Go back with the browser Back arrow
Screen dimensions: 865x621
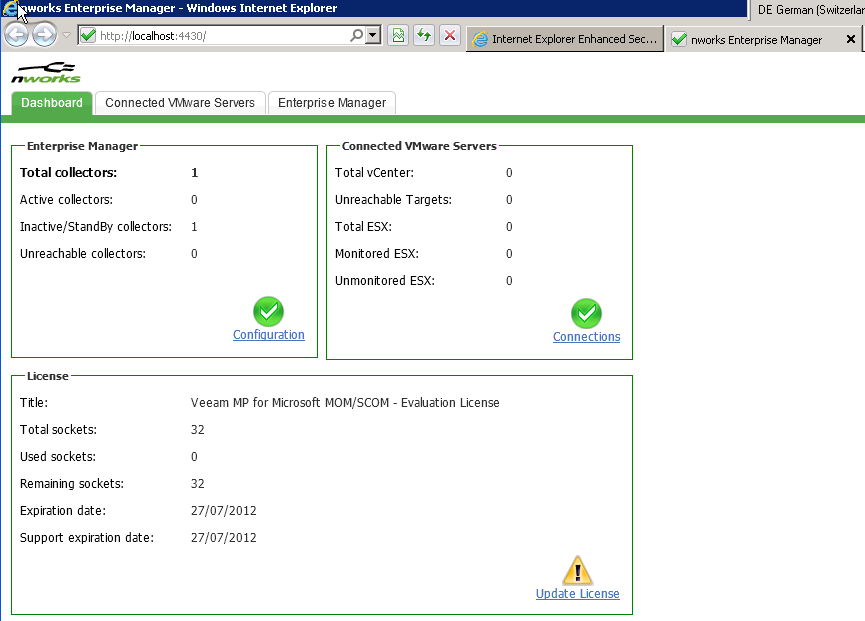[x=16, y=35]
